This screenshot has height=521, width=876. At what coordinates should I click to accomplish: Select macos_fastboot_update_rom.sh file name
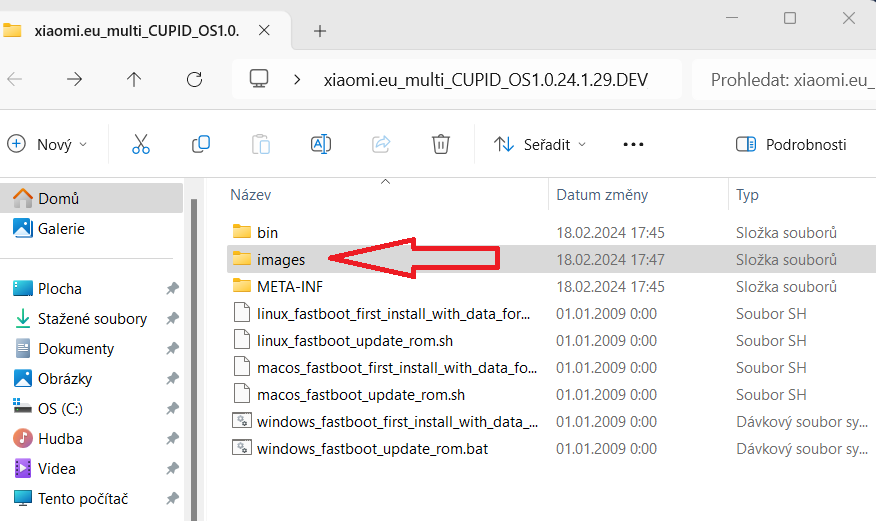pyautogui.click(x=360, y=394)
